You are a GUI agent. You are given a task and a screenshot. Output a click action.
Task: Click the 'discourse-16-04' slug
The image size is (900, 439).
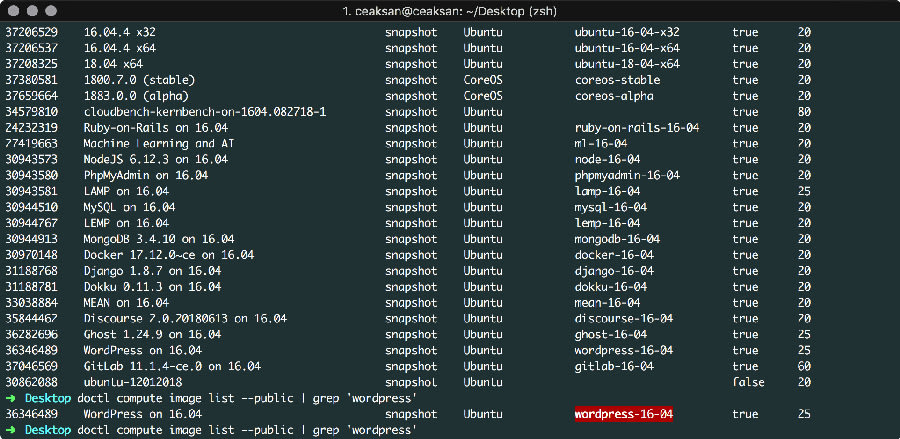tap(624, 318)
